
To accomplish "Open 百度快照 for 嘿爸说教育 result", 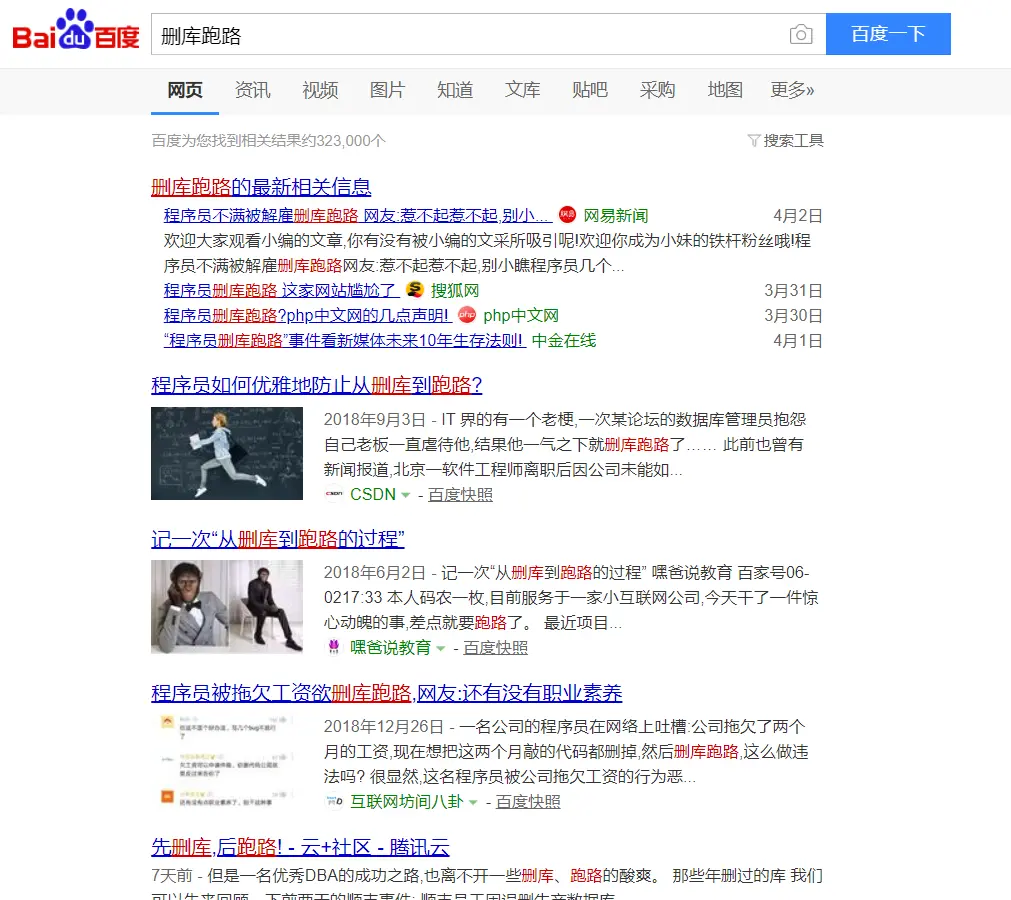I will tap(496, 647).
